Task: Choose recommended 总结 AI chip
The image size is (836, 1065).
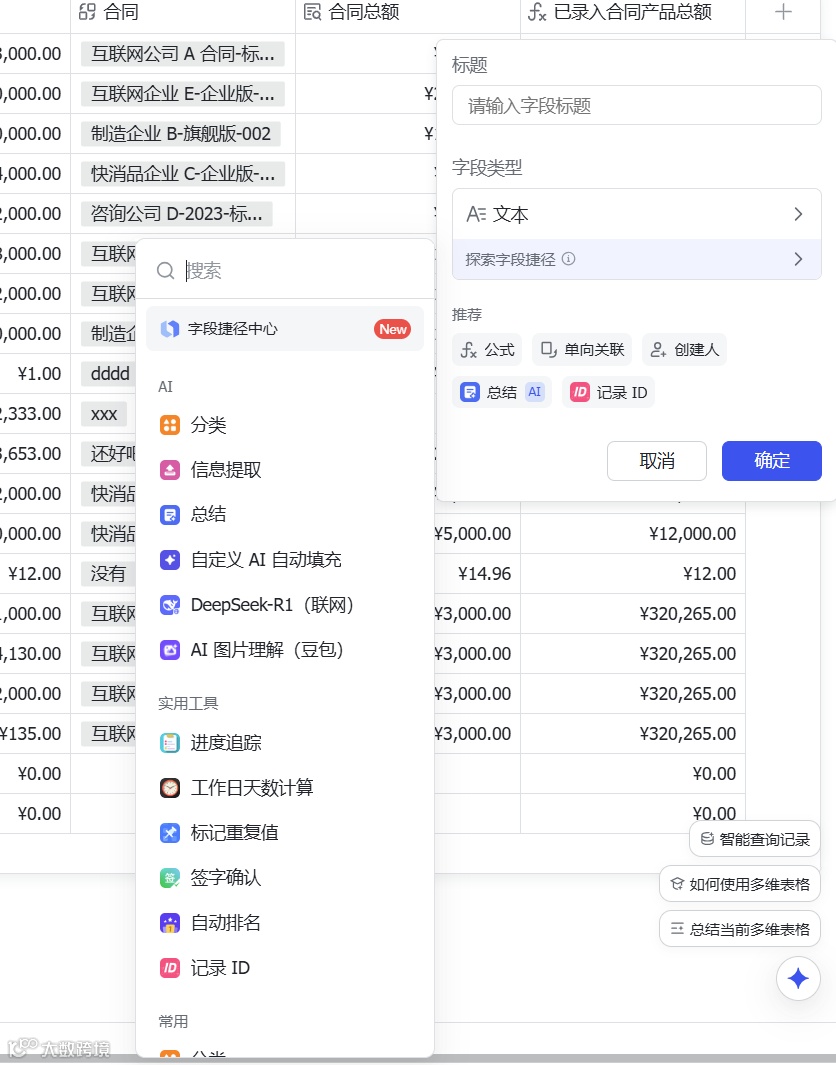Action: pyautogui.click(x=502, y=393)
